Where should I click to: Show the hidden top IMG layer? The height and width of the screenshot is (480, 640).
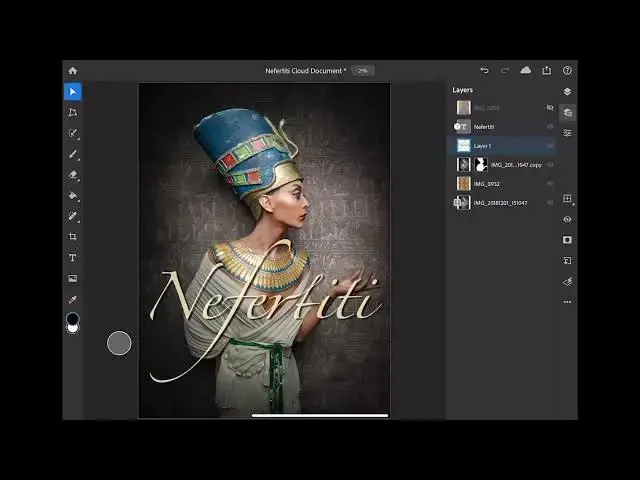pos(550,108)
